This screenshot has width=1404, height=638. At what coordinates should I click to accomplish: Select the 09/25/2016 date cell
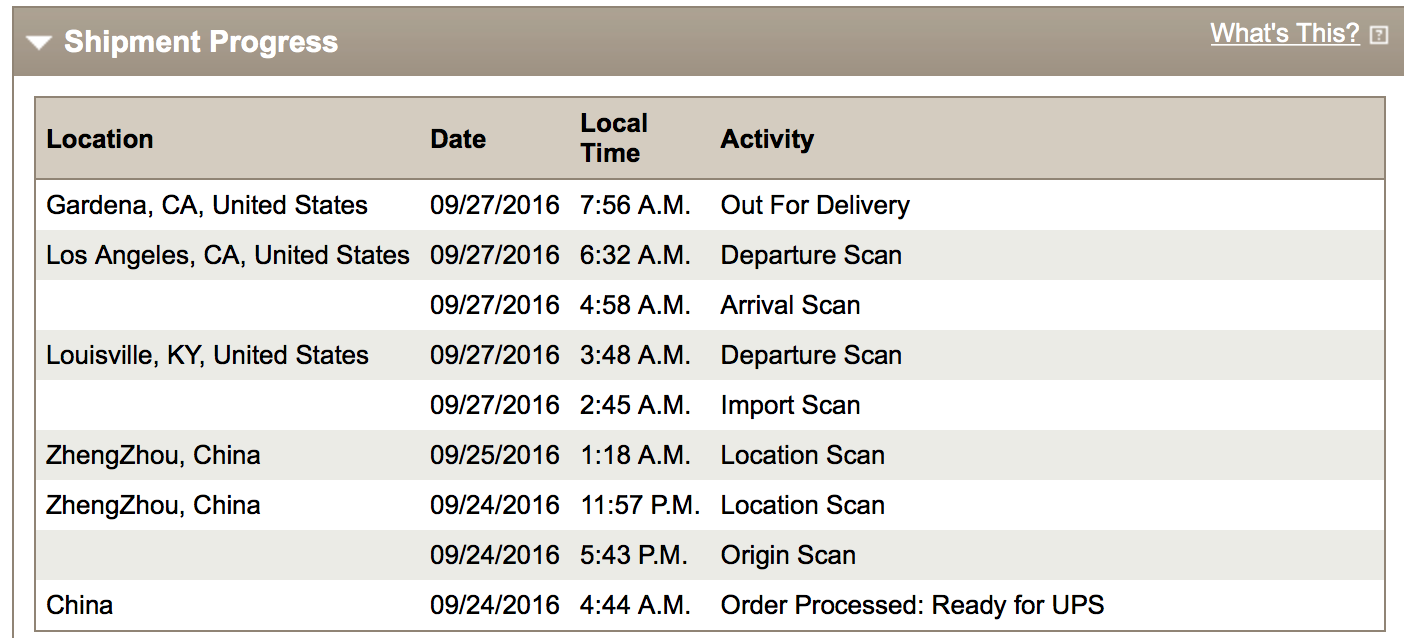click(x=495, y=455)
